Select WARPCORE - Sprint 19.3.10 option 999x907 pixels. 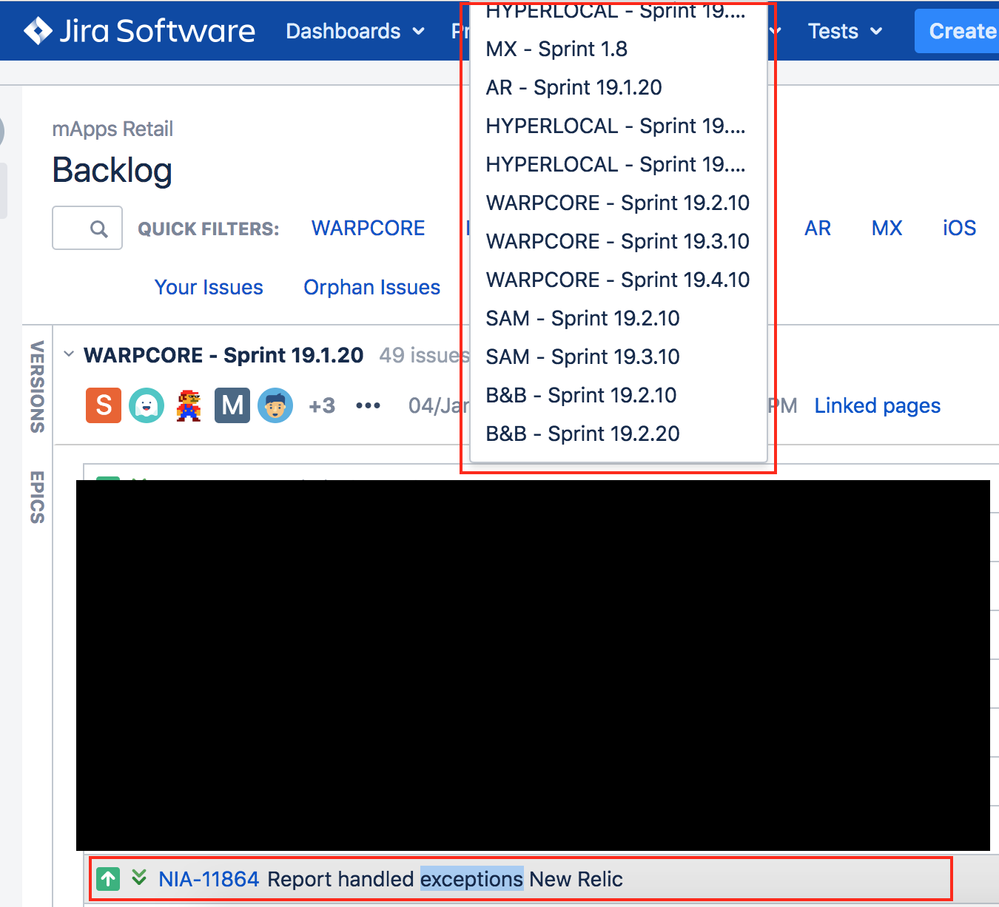(618, 241)
